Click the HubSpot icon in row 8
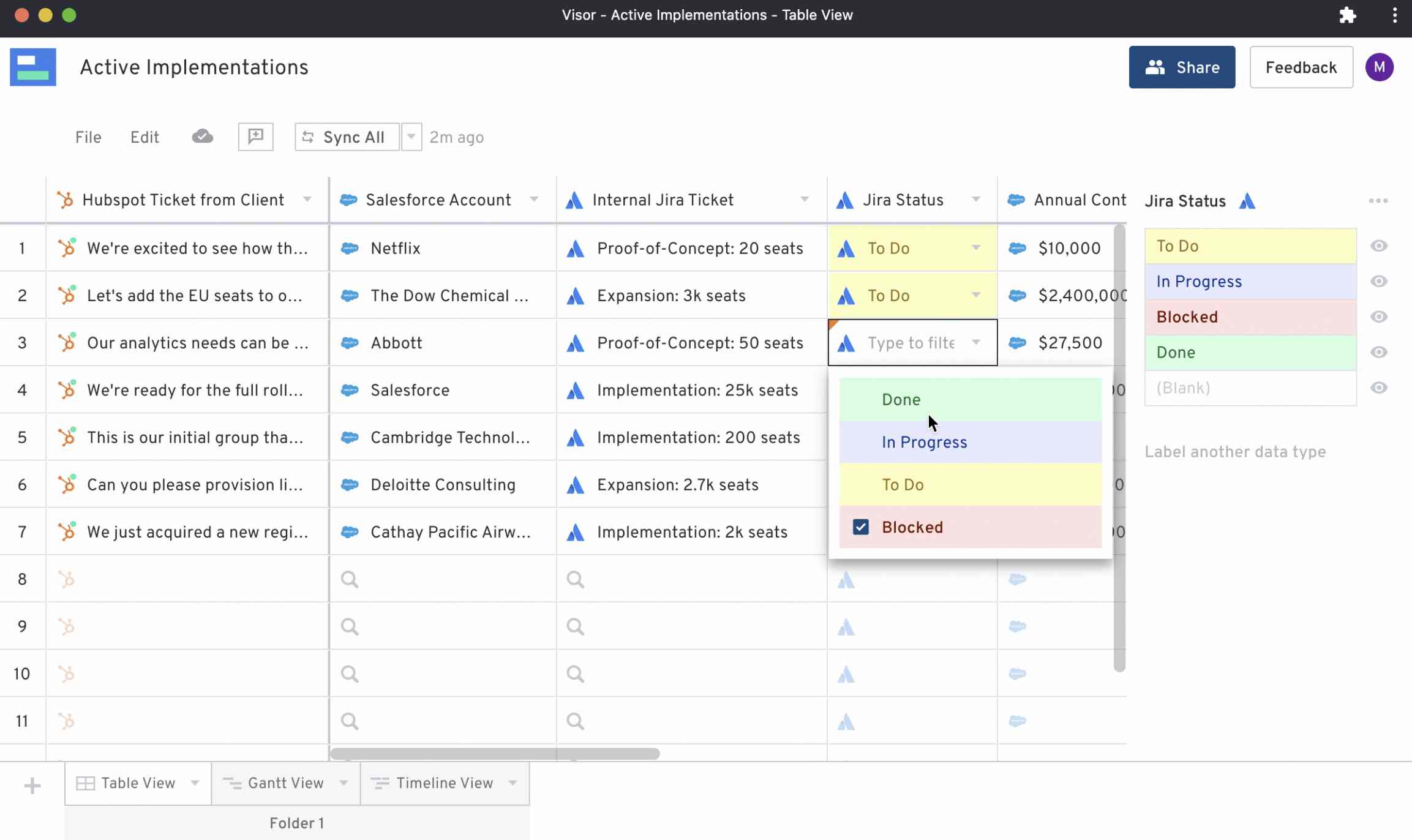Image resolution: width=1412 pixels, height=840 pixels. pos(67,579)
